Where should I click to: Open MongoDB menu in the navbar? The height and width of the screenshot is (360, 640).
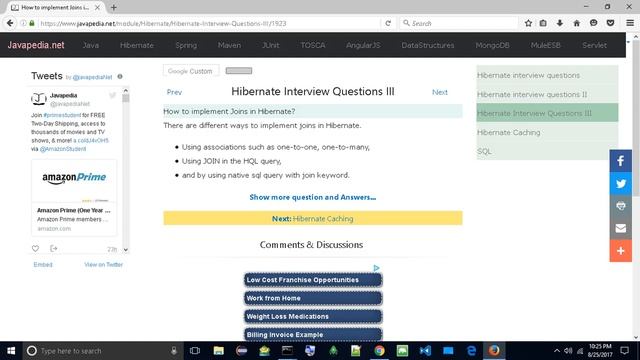[x=493, y=45]
